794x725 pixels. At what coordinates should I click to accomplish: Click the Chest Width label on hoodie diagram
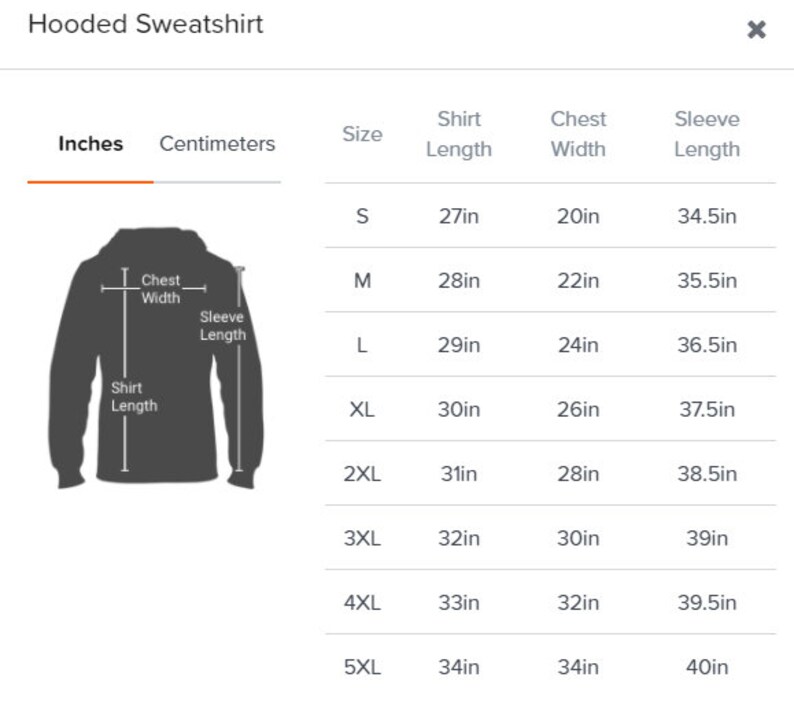point(161,289)
